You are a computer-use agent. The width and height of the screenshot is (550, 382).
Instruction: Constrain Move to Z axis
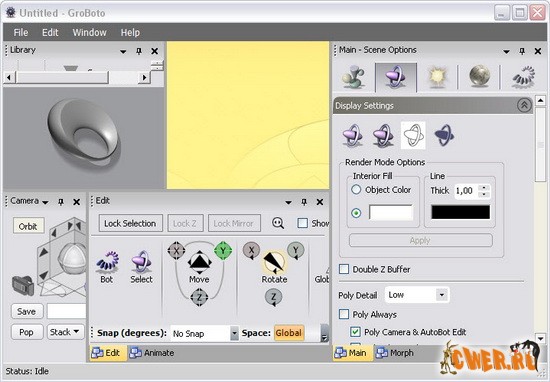(x=199, y=297)
